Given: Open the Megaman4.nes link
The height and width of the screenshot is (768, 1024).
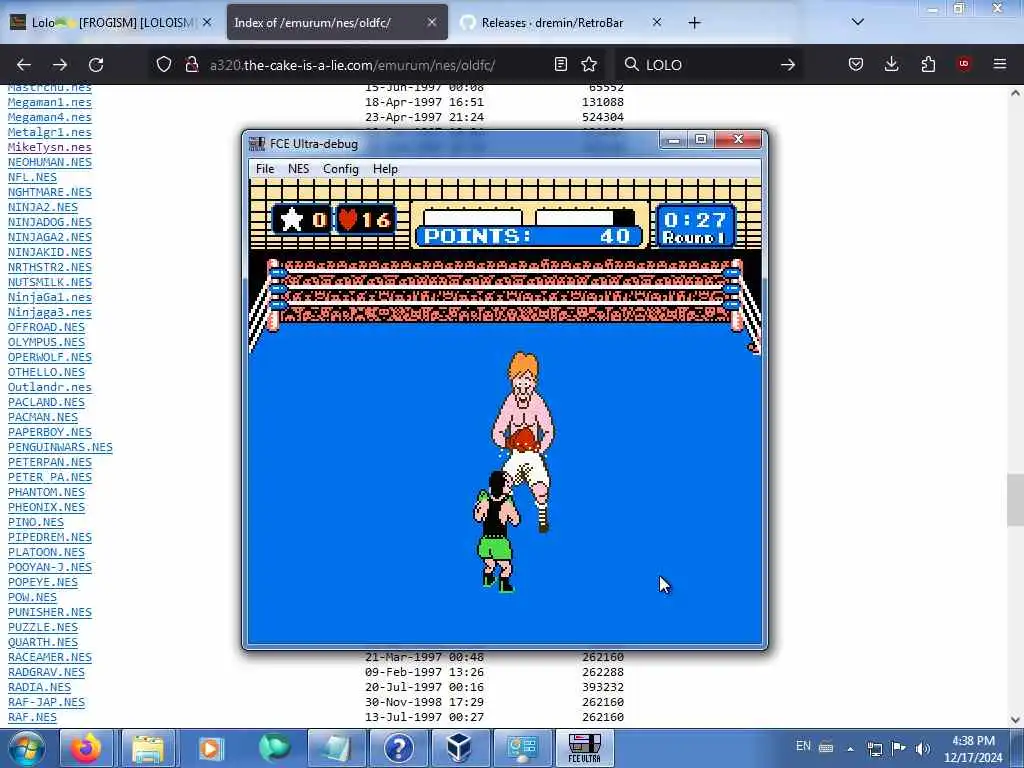Looking at the screenshot, I should 50,118.
